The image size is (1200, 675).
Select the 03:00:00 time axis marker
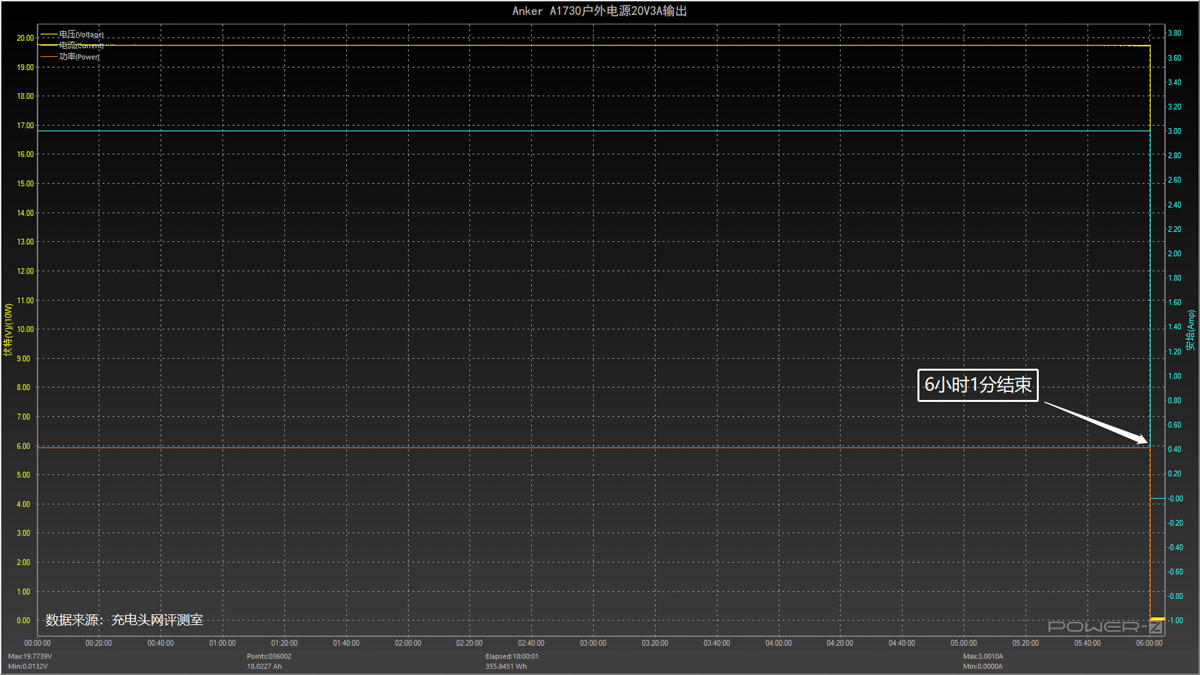[x=593, y=643]
